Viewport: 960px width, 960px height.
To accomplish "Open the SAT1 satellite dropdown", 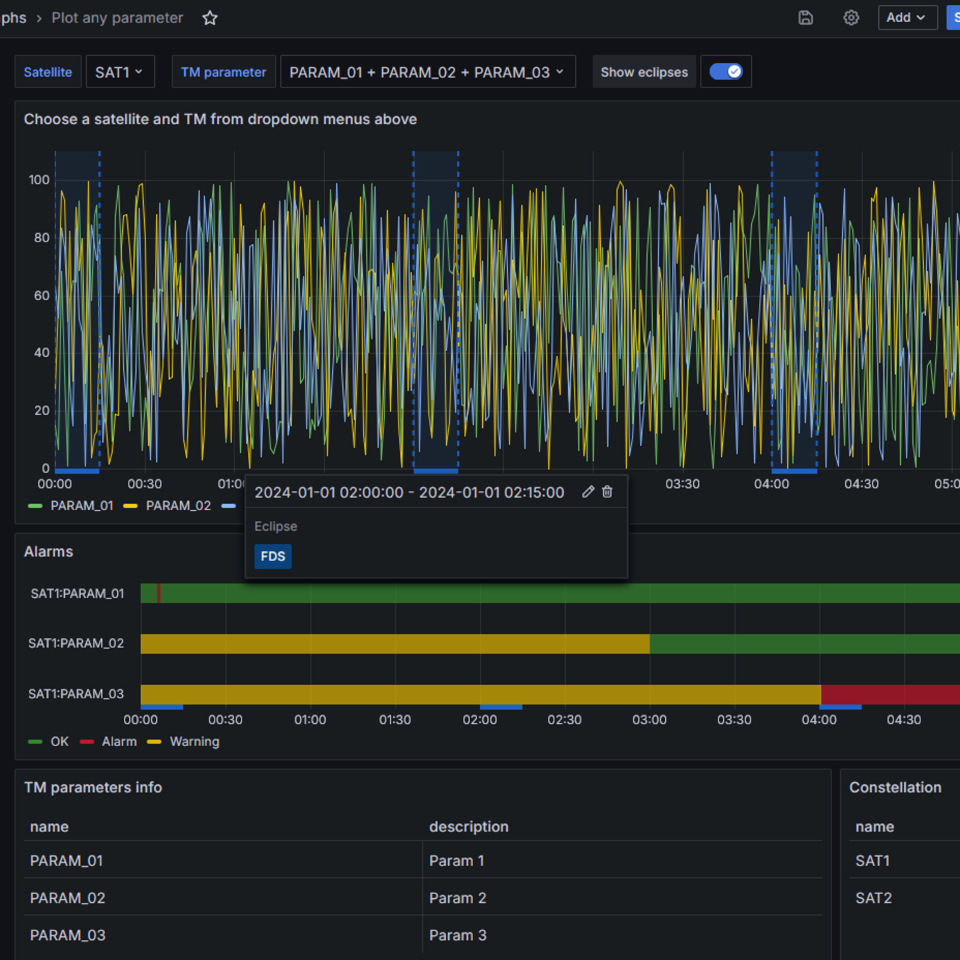I will pyautogui.click(x=120, y=72).
